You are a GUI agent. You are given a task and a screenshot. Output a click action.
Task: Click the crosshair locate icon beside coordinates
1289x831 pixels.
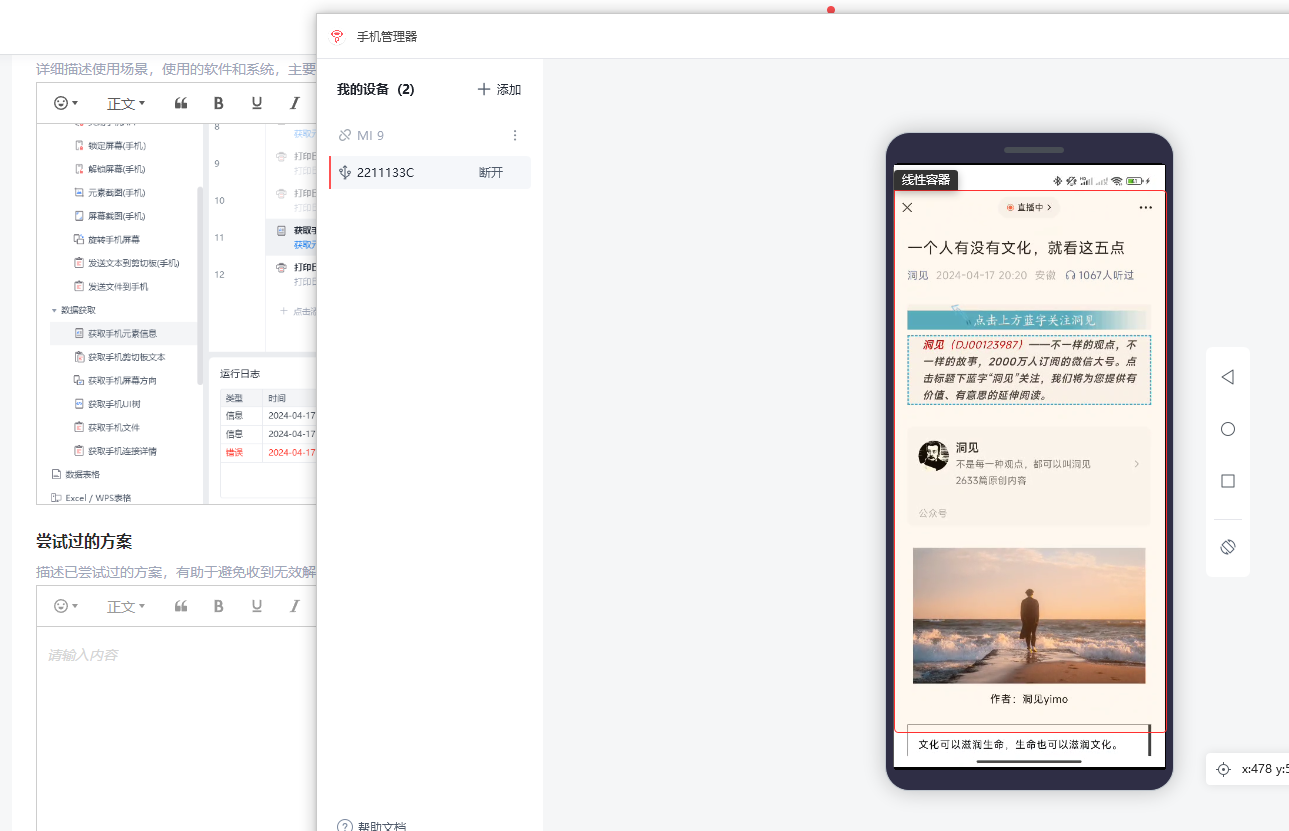point(1223,769)
